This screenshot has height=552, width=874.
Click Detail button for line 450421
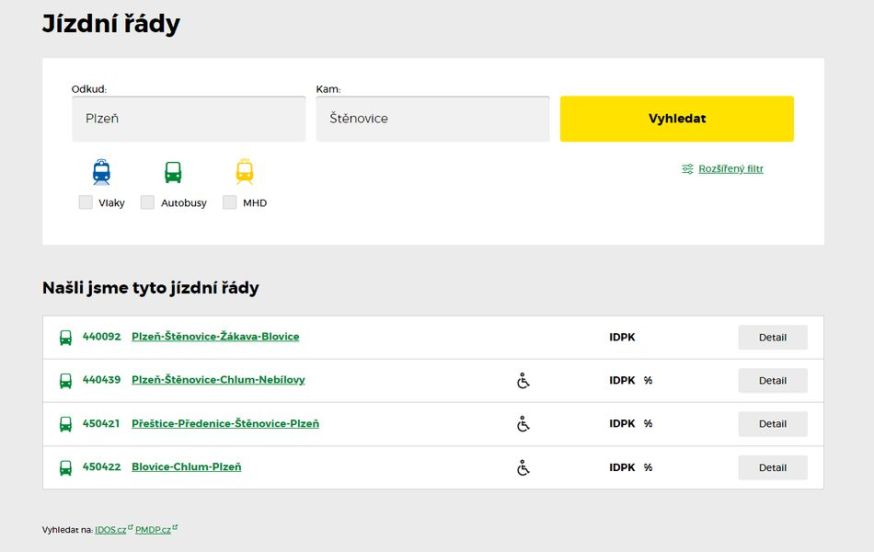point(773,424)
